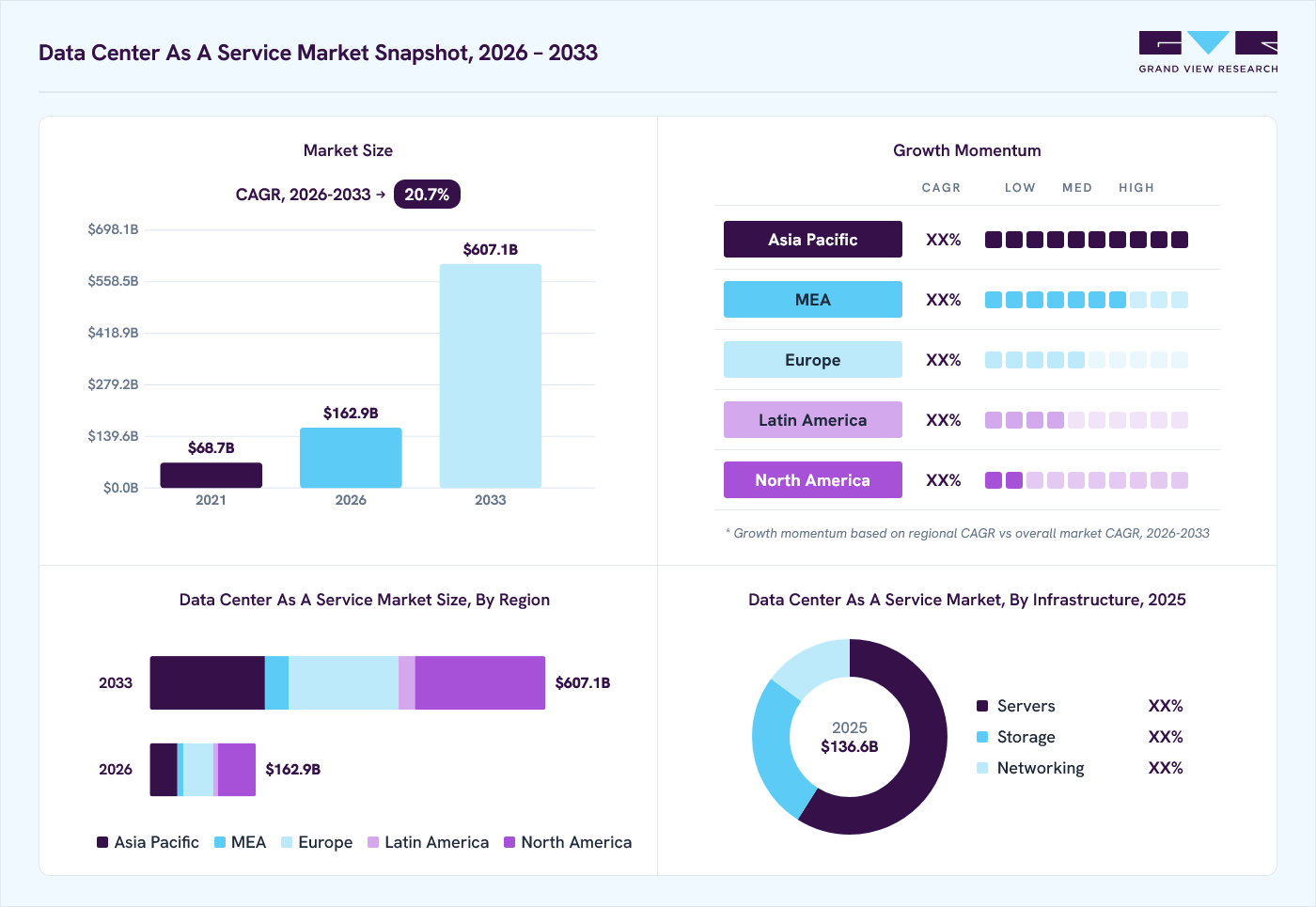Click the North America legend swatch
This screenshot has height=907, width=1316.
point(509,842)
